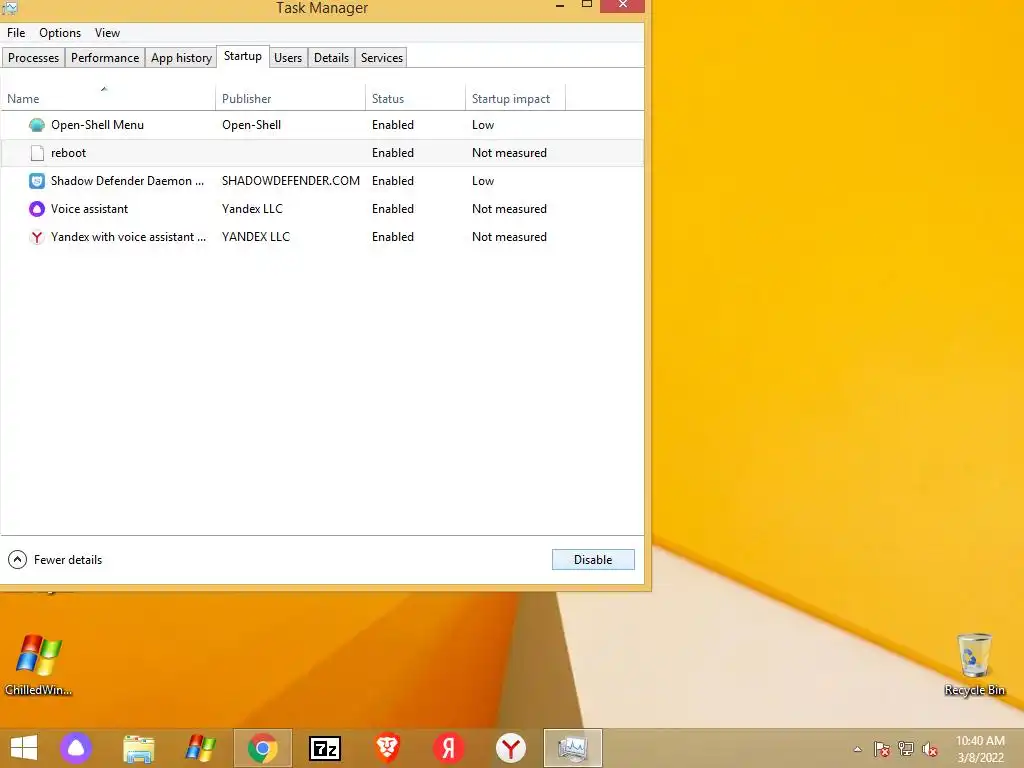Click the blank file icon beside reboot
This screenshot has width=1024, height=768.
coord(37,153)
